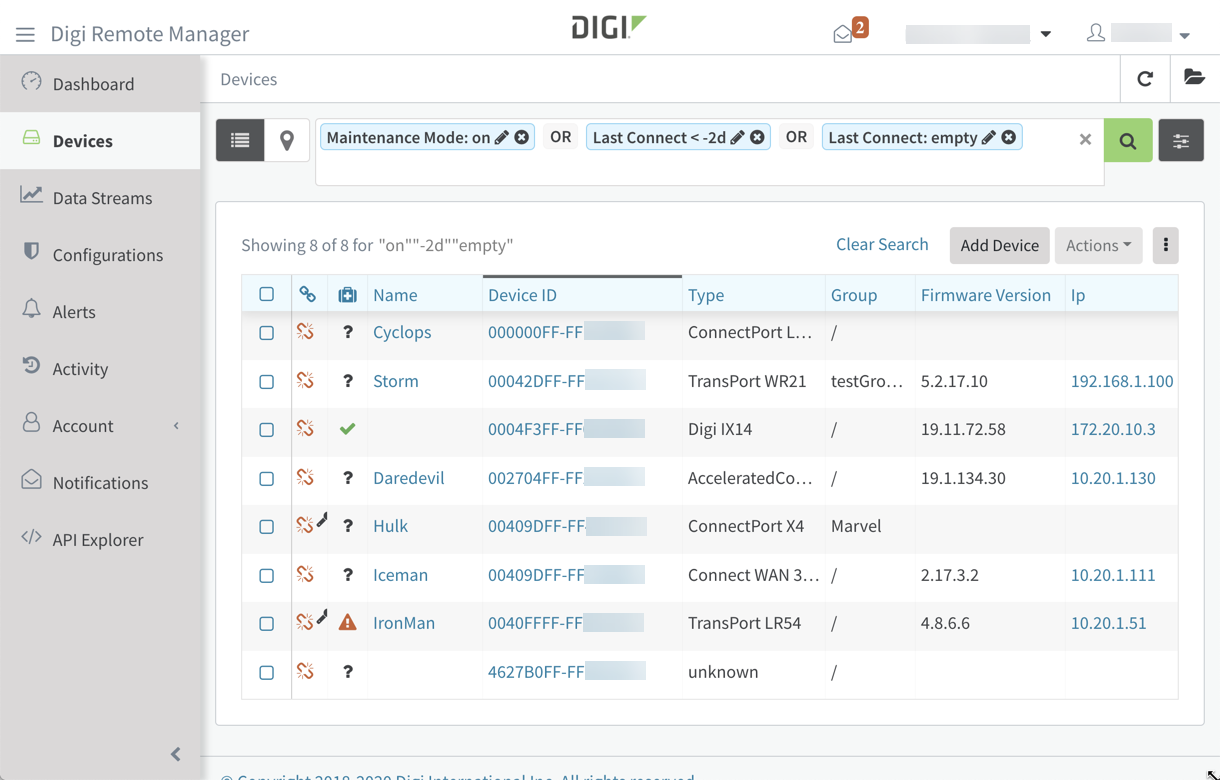Image resolution: width=1220 pixels, height=780 pixels.
Task: Open the user menu dropdown arrow
Action: (1185, 35)
